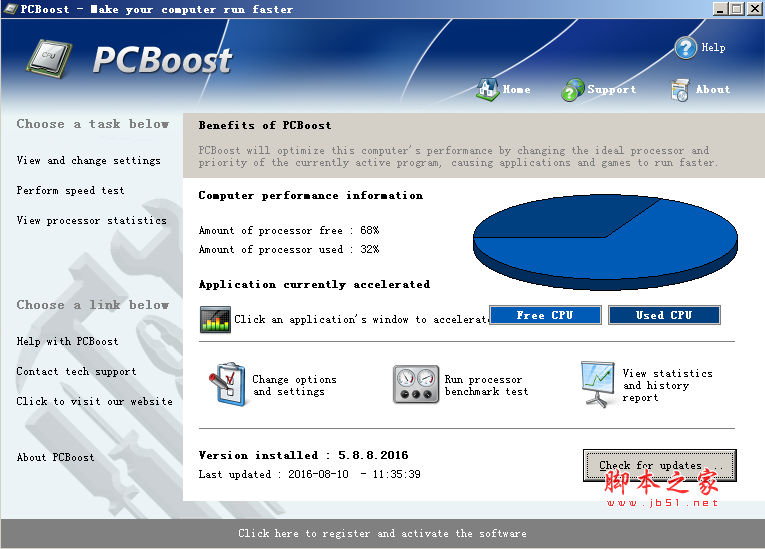The height and width of the screenshot is (549, 765).
Task: Click the 'Amount of processor free : 68%' line
Action: coord(289,230)
